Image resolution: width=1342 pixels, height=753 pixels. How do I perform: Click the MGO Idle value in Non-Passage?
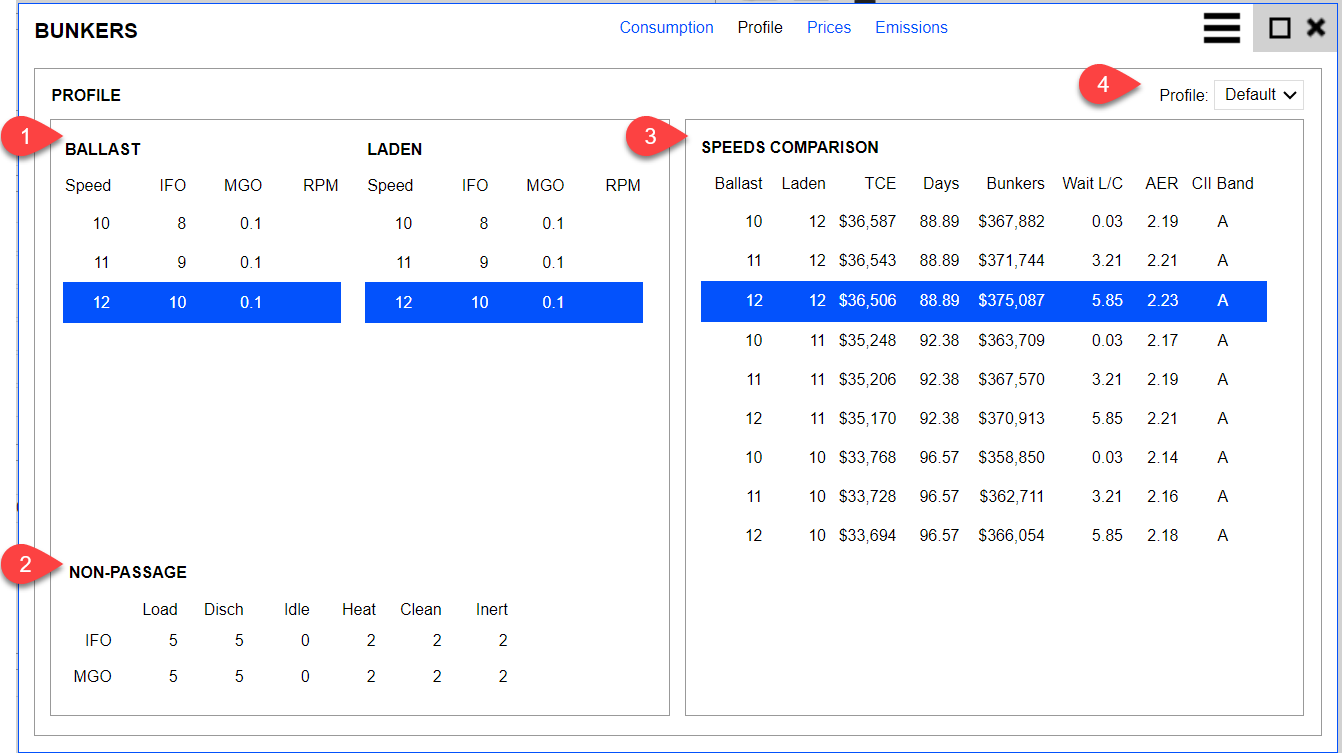coord(305,677)
